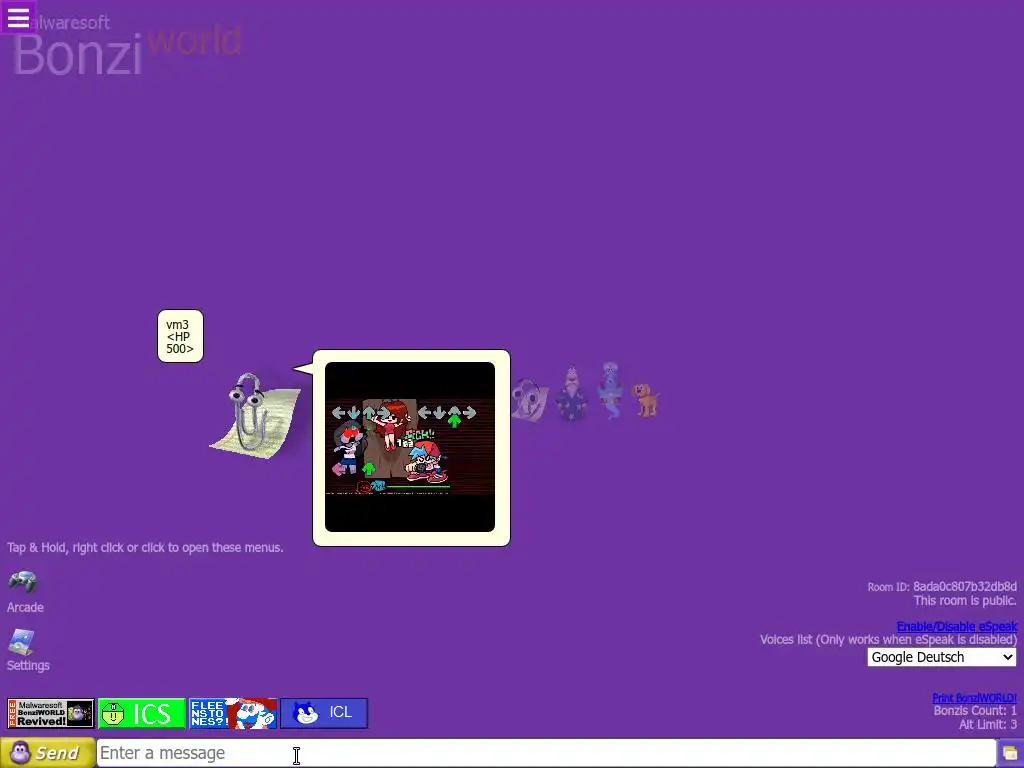
Task: Open the blue ICL banner
Action: click(324, 713)
